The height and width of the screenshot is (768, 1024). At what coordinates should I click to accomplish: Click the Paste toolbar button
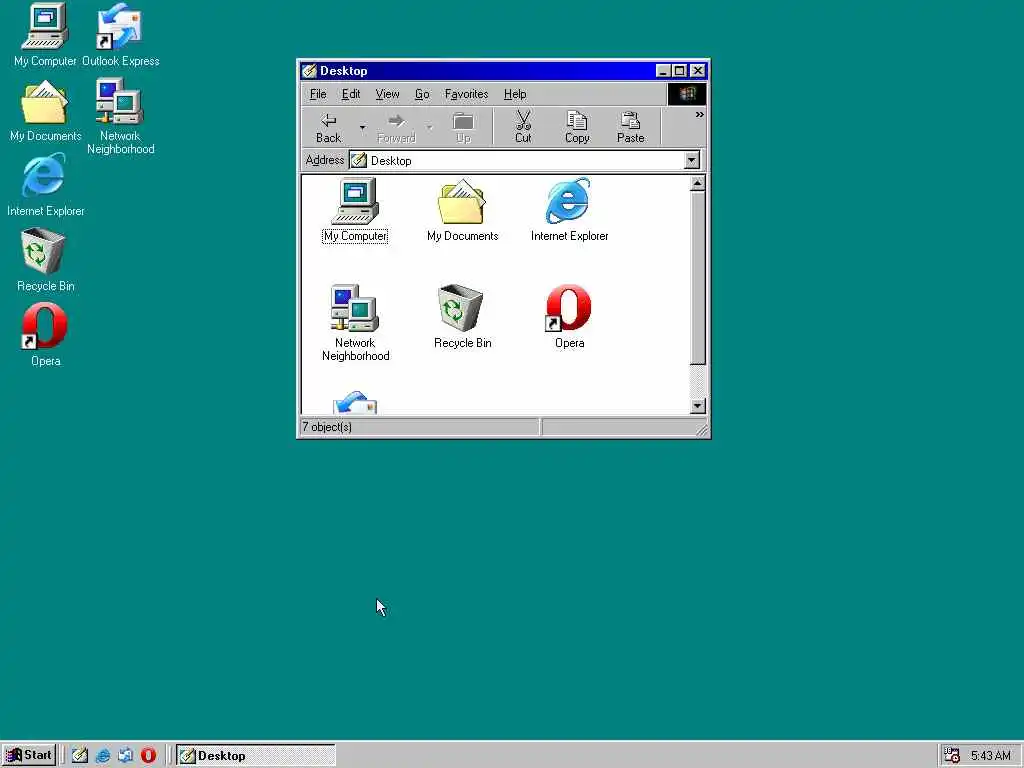pos(630,127)
